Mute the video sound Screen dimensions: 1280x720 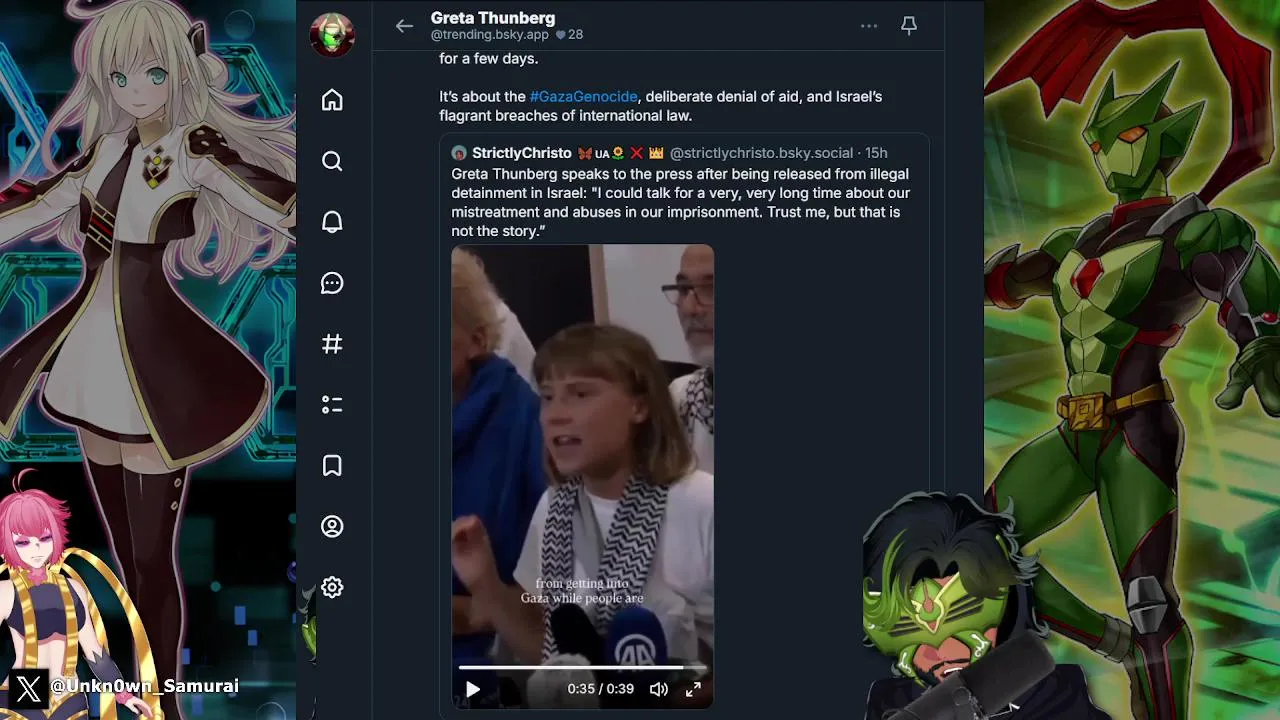click(658, 689)
